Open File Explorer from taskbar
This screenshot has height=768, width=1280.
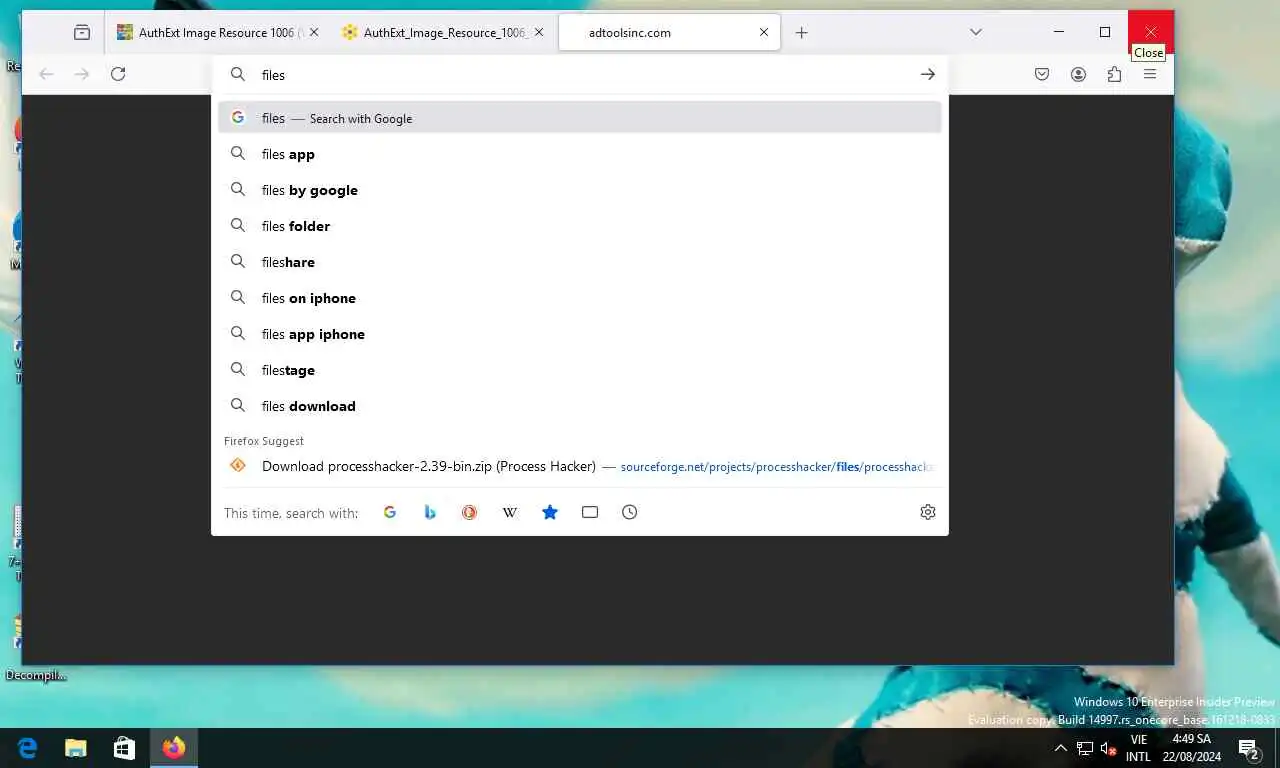(x=75, y=748)
